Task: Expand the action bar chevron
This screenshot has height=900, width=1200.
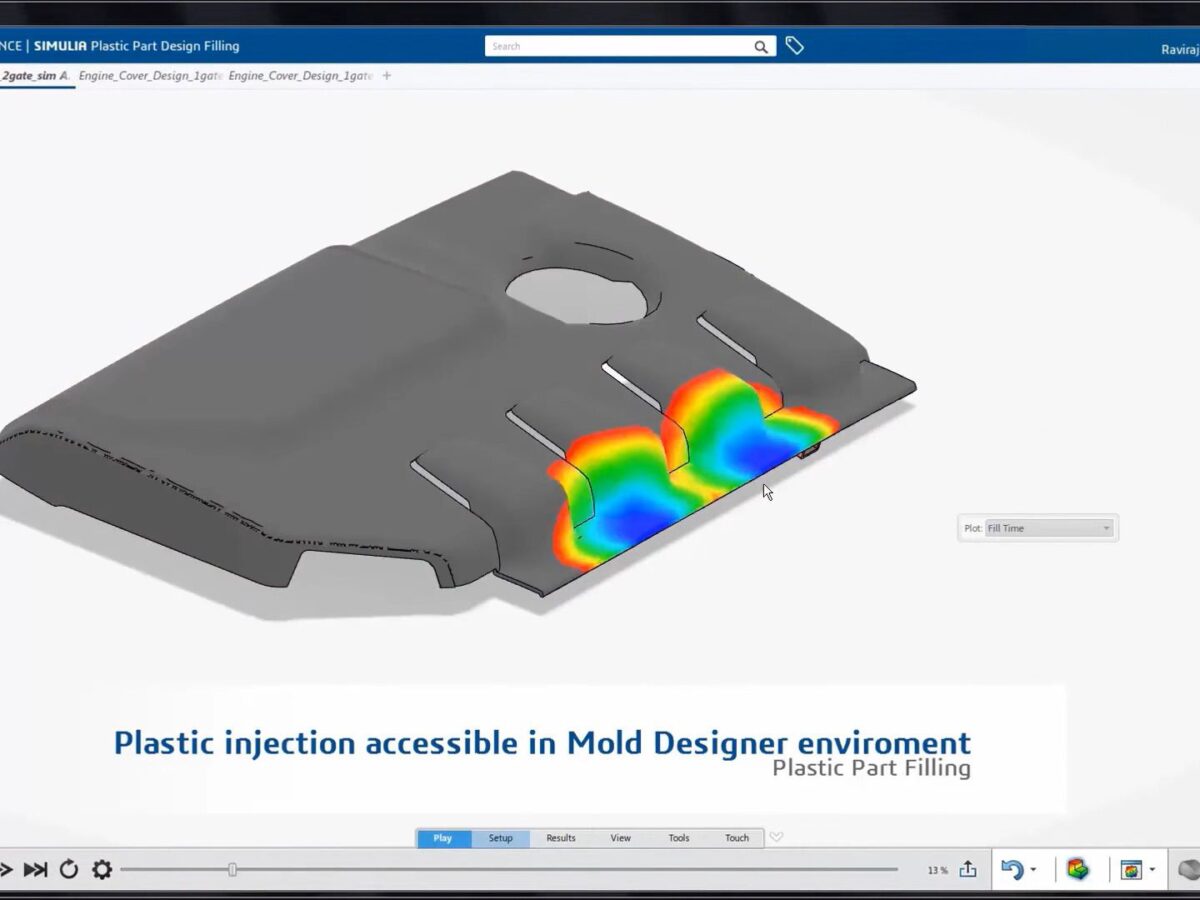Action: [x=776, y=838]
